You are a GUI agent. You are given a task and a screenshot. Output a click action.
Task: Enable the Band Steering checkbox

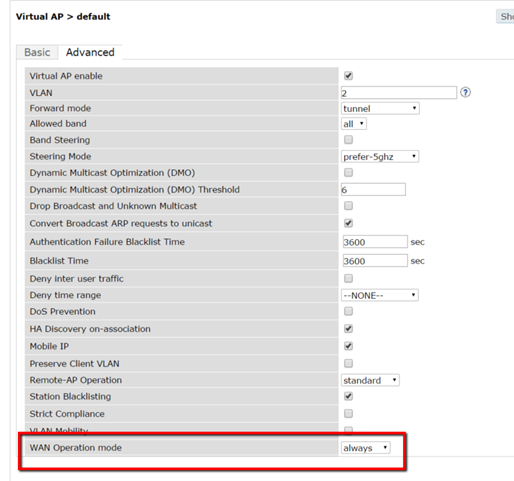coord(348,140)
